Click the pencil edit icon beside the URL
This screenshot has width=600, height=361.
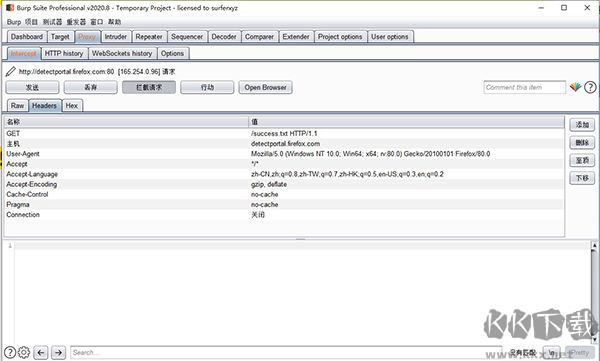(x=11, y=72)
